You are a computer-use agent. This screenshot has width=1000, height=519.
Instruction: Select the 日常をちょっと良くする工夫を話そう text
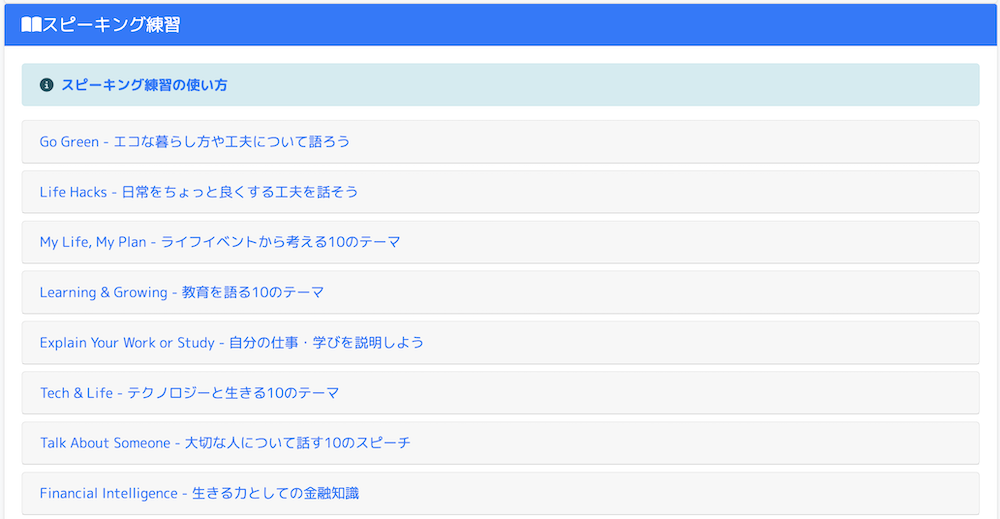coord(240,192)
